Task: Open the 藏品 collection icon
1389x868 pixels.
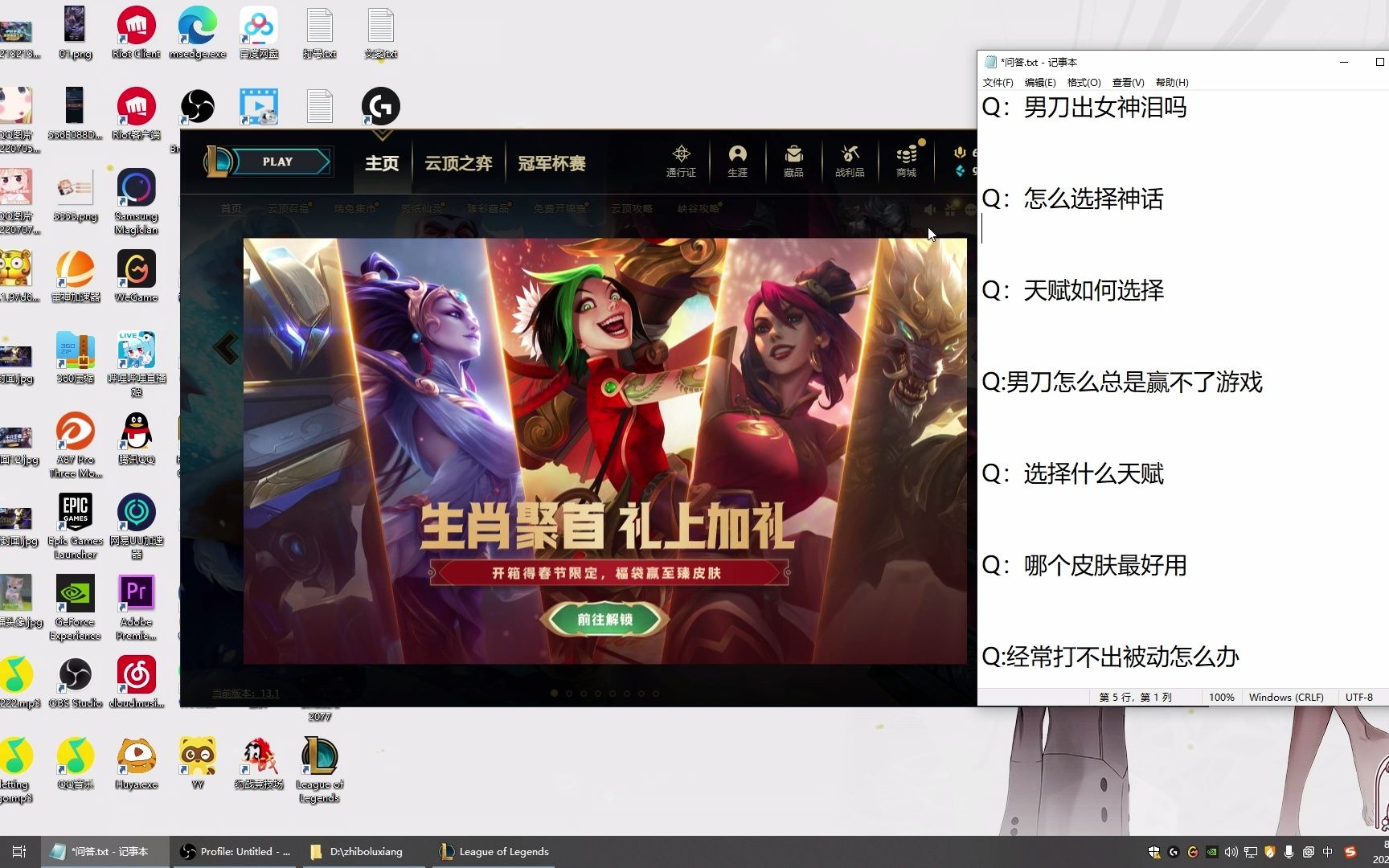Action: [793, 161]
